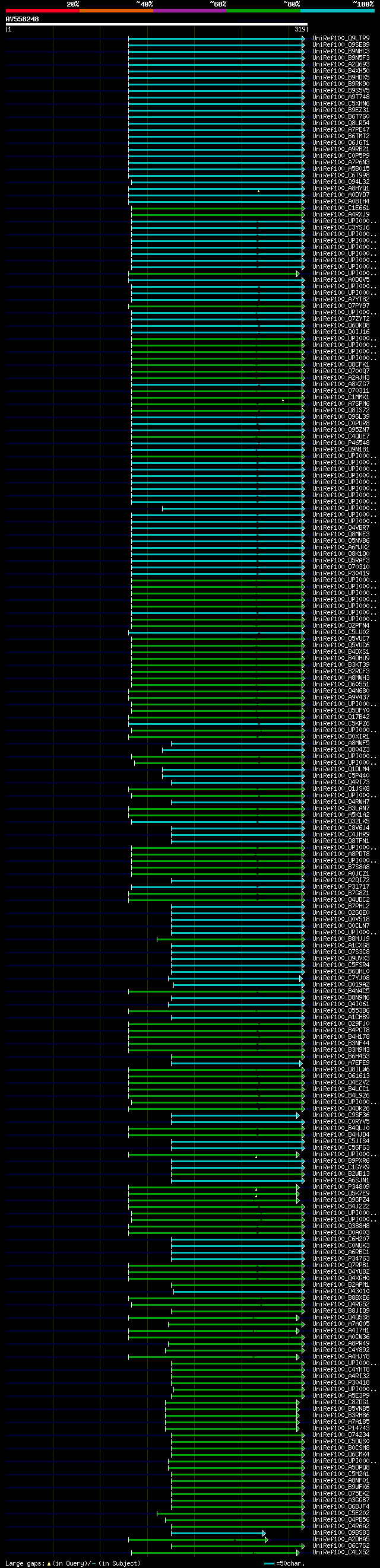Viewport: 380px width, 1568px height.
Task: Select label UniRef100_A9T748
Action: [x=340, y=97]
